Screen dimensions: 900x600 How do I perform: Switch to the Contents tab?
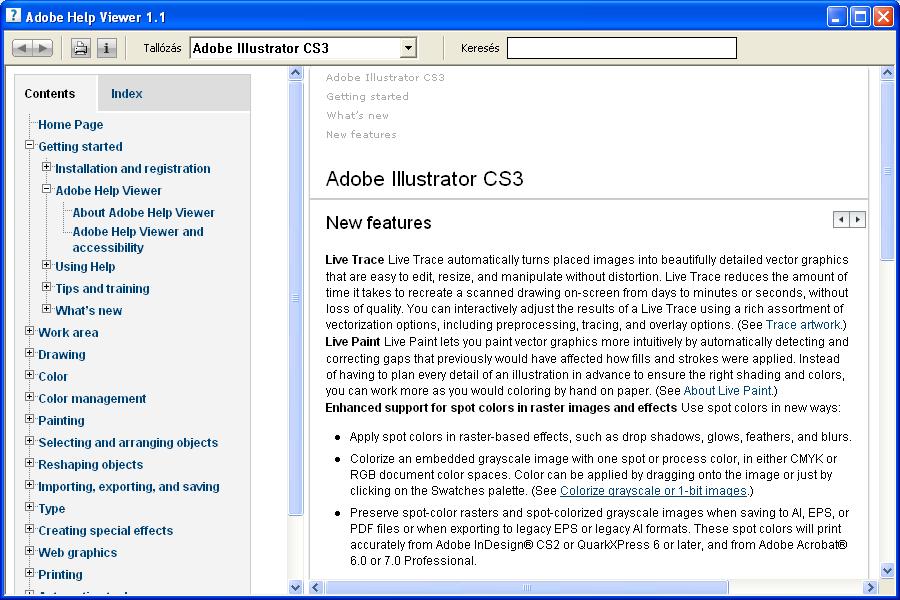click(49, 94)
